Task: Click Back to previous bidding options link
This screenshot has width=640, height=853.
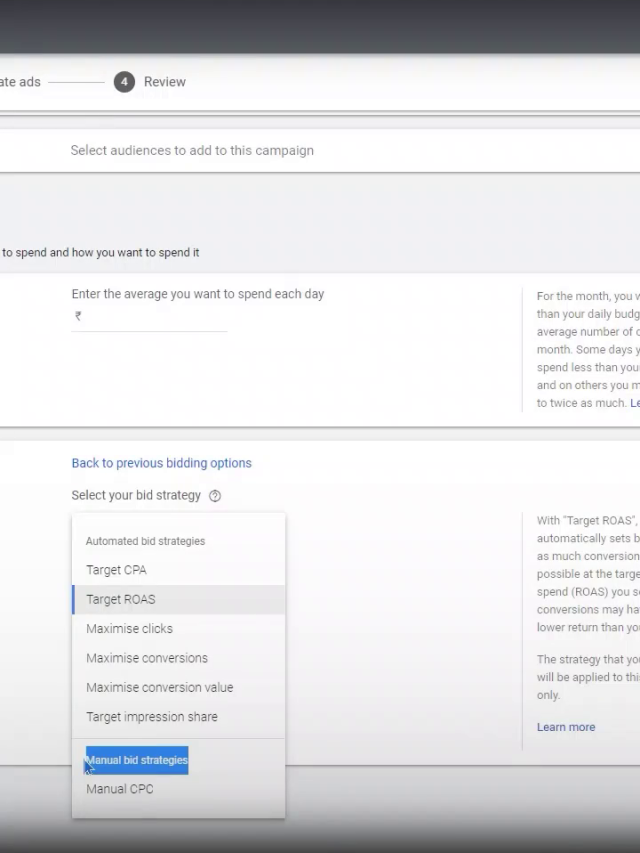Action: (161, 463)
